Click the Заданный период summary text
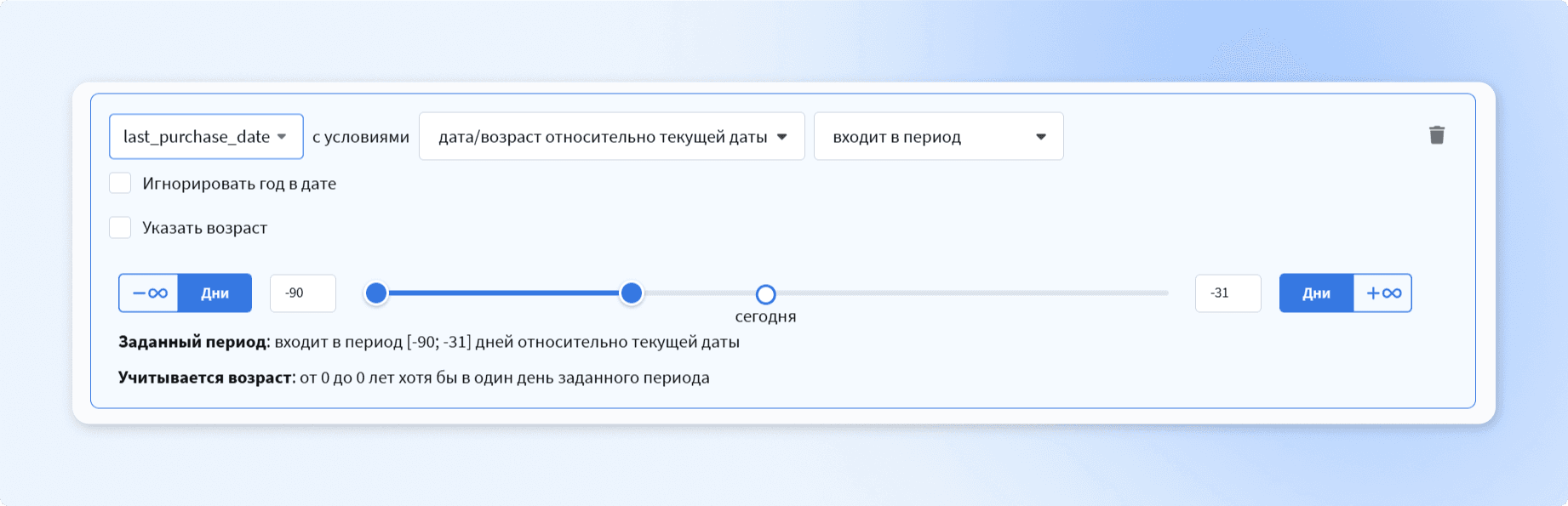The height and width of the screenshot is (506, 1568). [x=429, y=342]
